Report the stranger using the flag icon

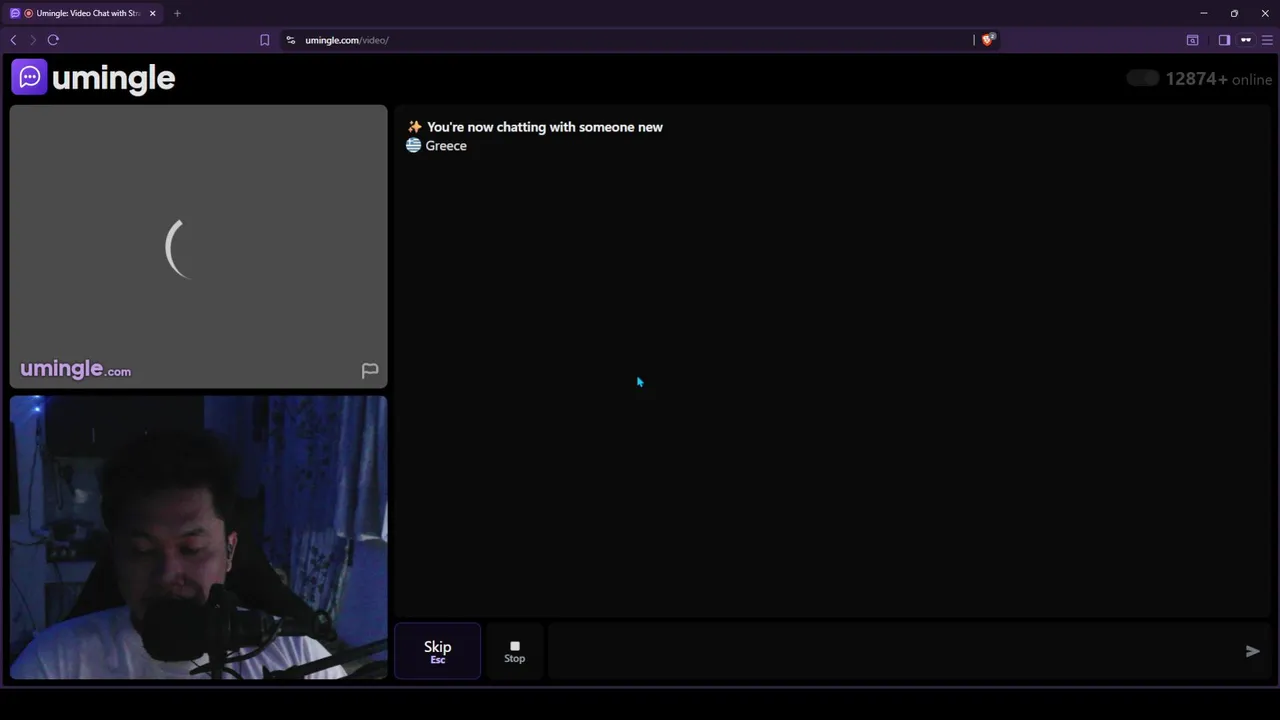point(370,370)
